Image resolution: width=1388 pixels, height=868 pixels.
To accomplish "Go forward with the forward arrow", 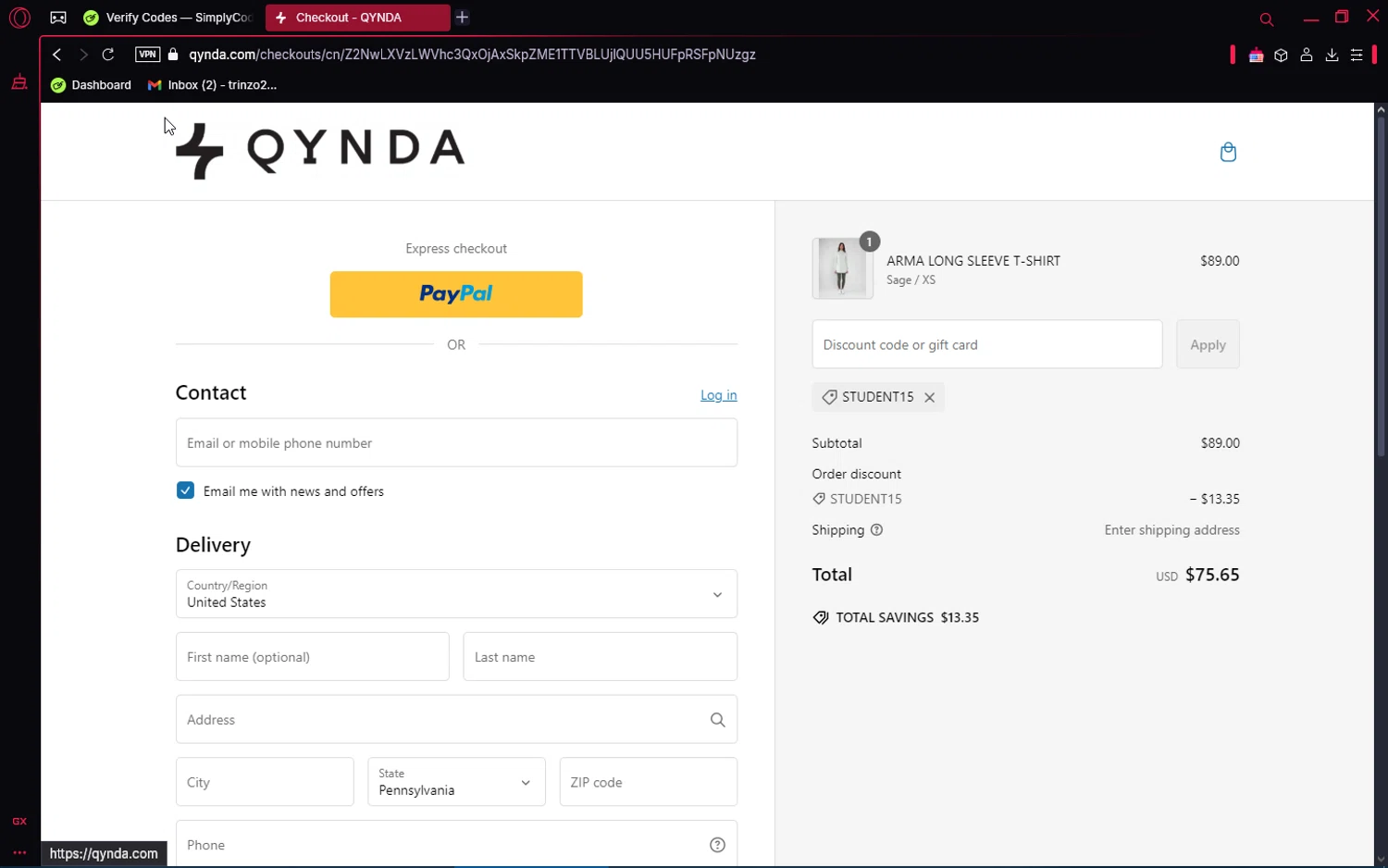I will click(83, 55).
